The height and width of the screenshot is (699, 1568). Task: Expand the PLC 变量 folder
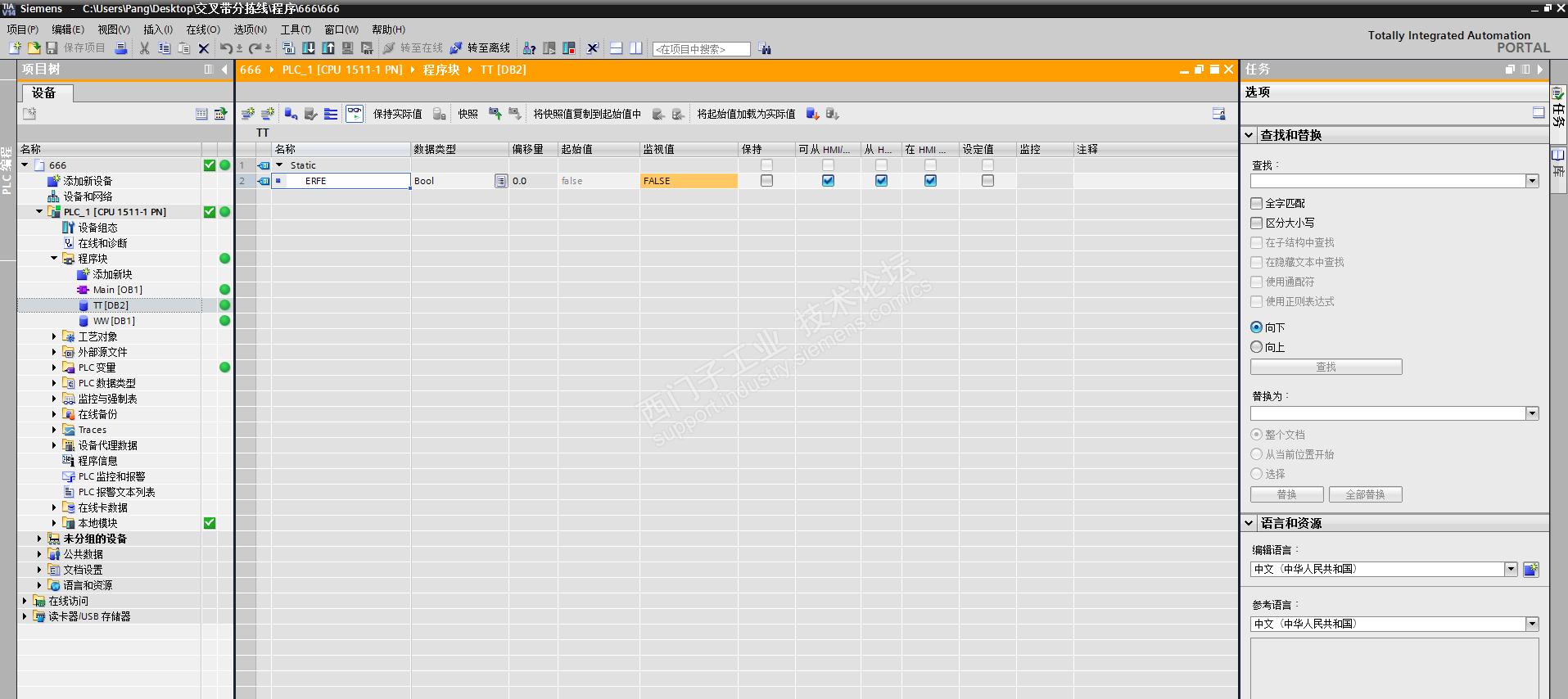click(x=54, y=368)
